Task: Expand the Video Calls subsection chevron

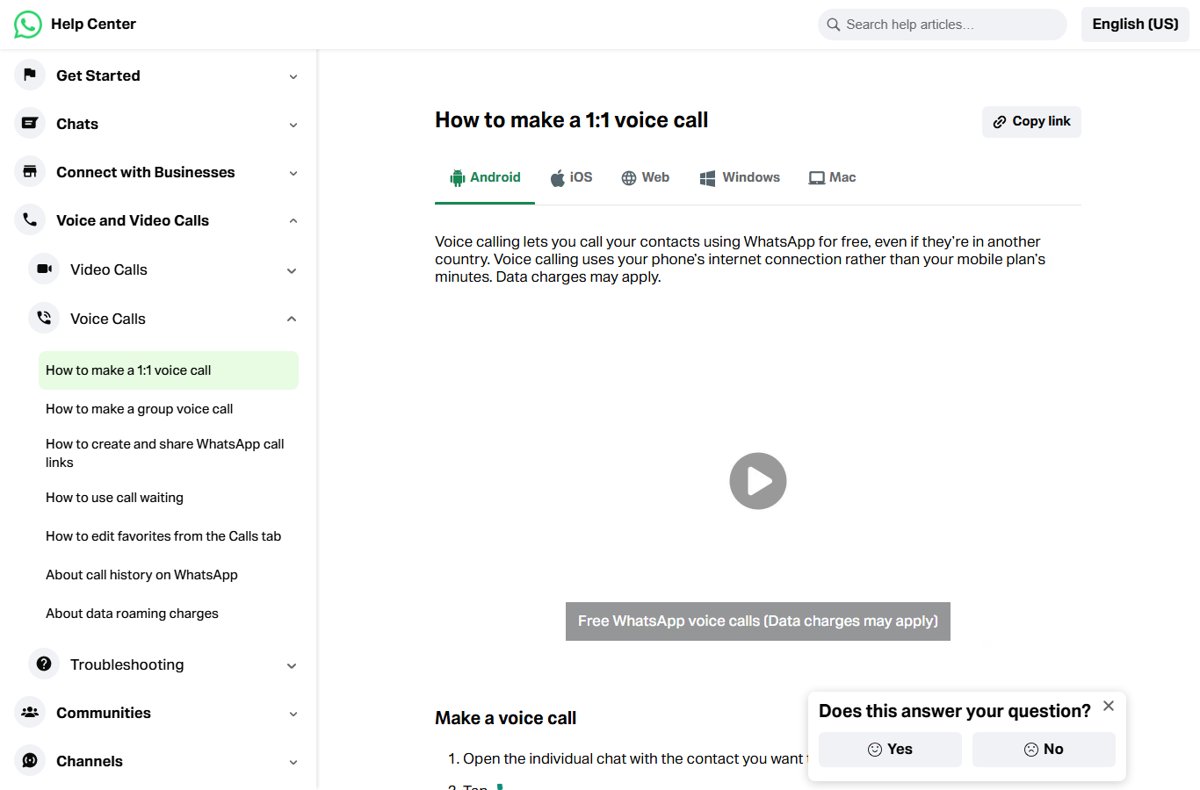Action: coord(291,270)
